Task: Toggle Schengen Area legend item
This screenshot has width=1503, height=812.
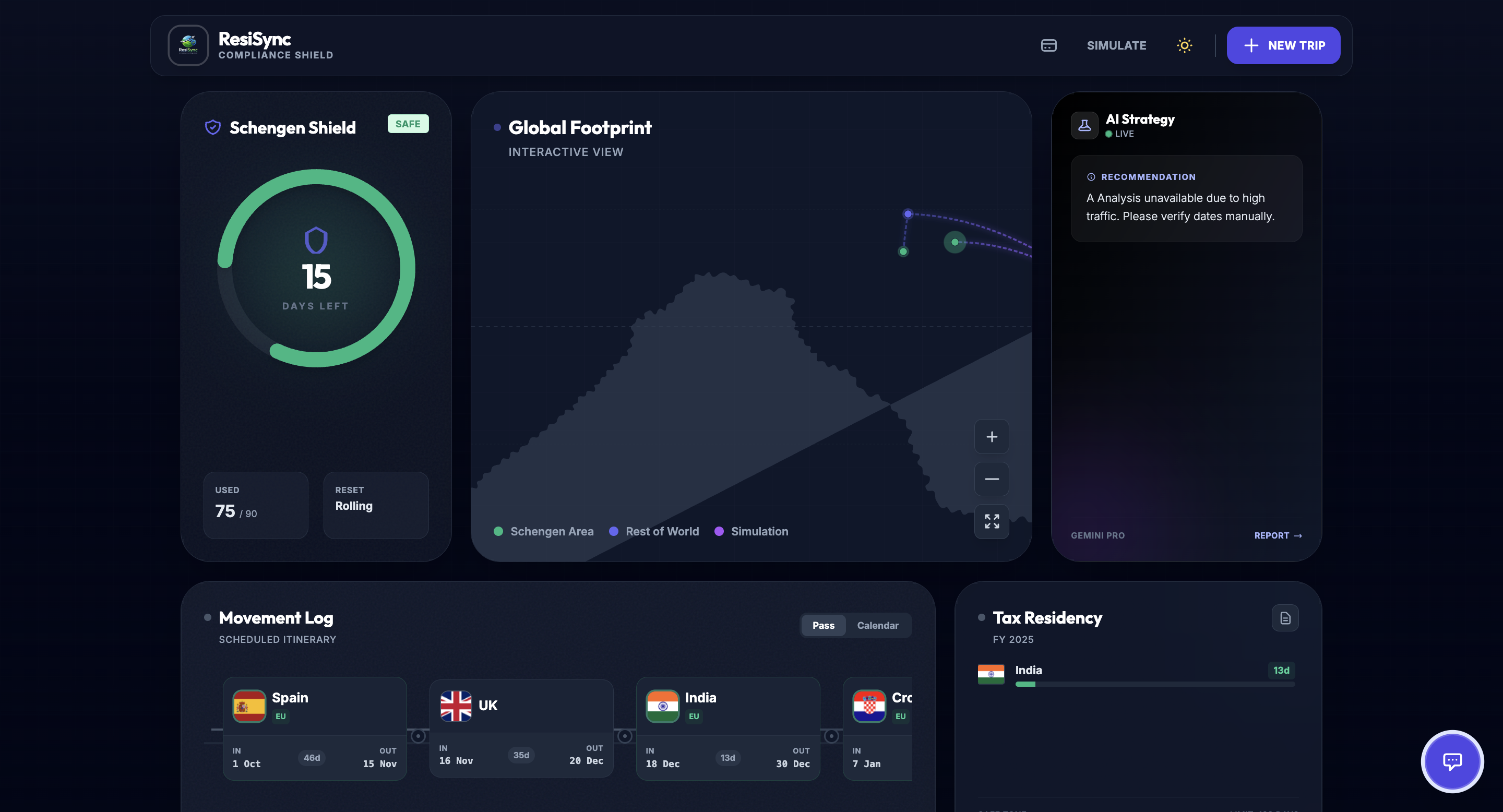Action: tap(543, 531)
